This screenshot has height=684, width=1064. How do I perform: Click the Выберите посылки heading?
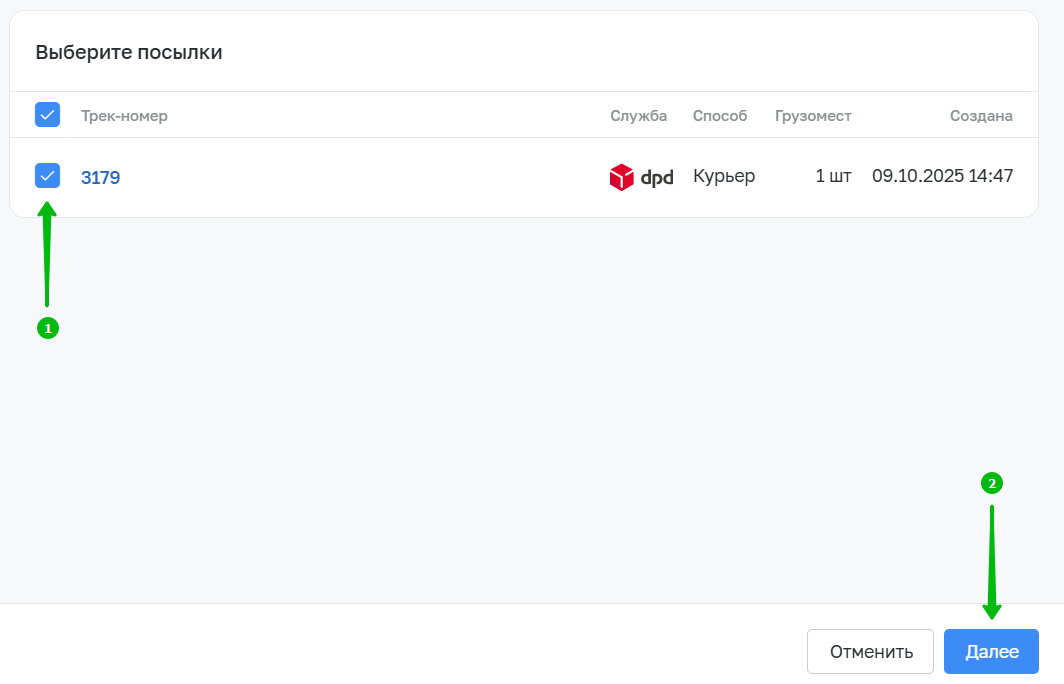coord(129,52)
